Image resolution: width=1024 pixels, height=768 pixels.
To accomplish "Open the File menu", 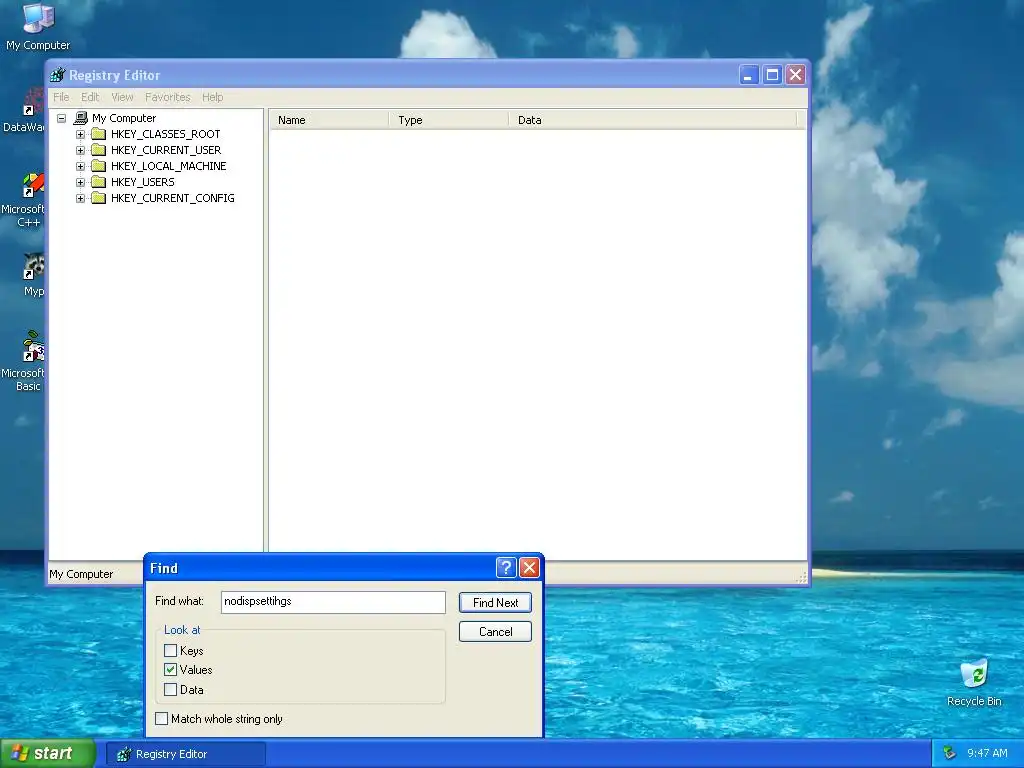I will click(61, 97).
